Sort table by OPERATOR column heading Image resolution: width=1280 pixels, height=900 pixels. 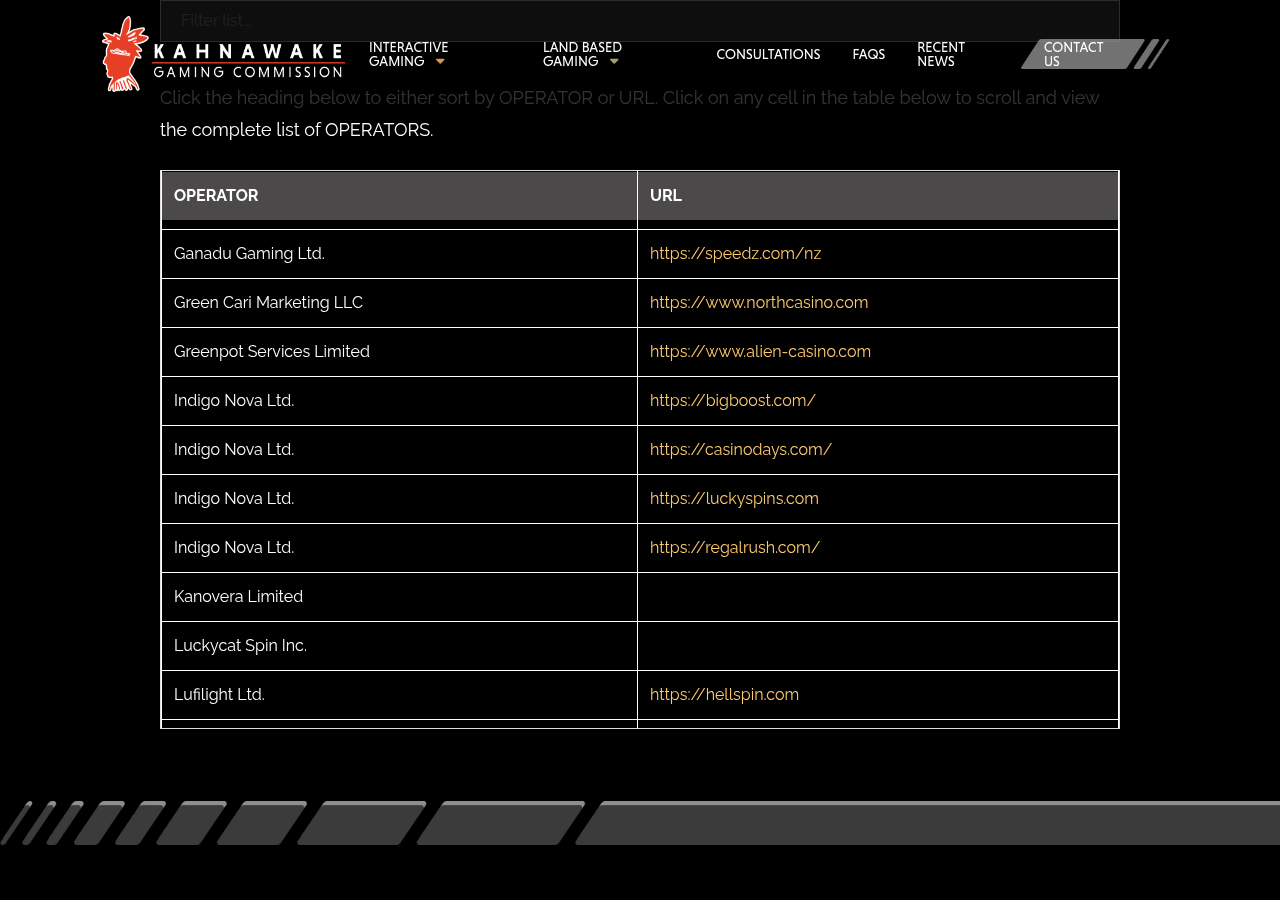[399, 196]
